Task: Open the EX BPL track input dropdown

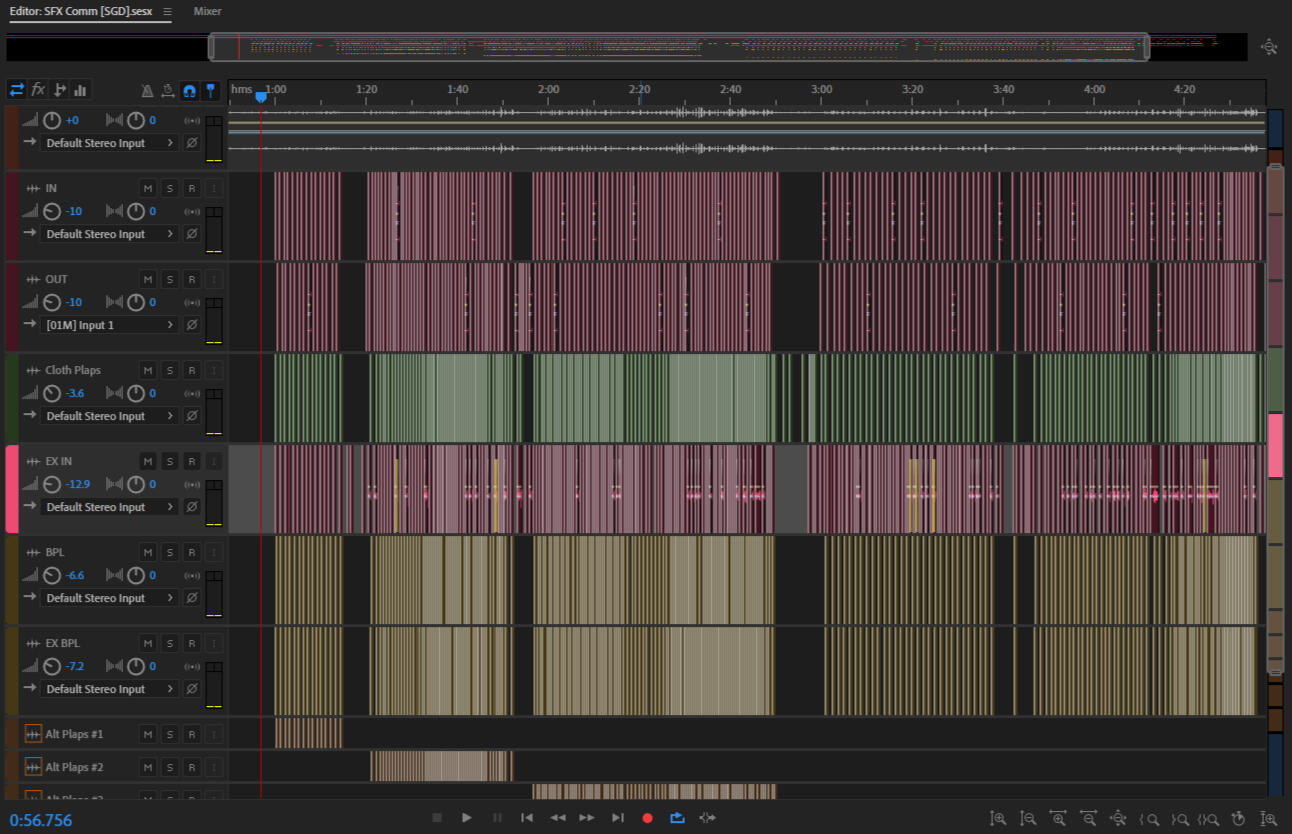Action: tap(110, 689)
